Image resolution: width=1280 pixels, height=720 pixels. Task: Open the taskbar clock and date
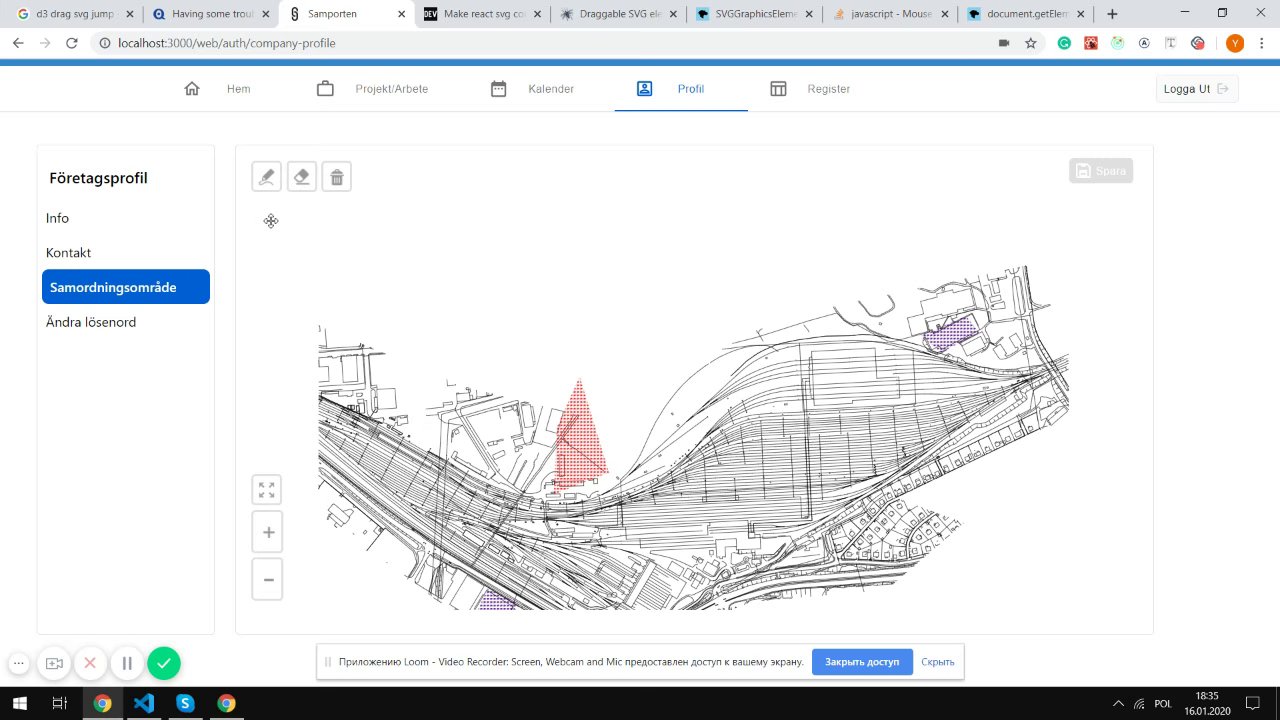click(1208, 703)
